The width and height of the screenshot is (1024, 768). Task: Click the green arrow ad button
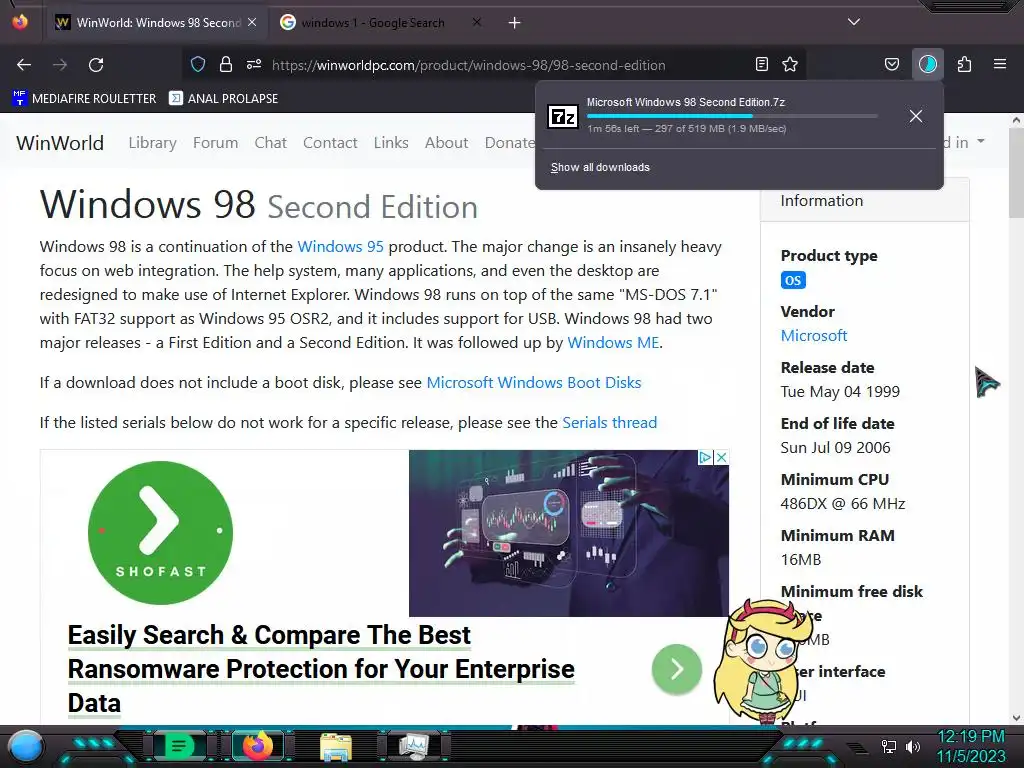click(677, 669)
